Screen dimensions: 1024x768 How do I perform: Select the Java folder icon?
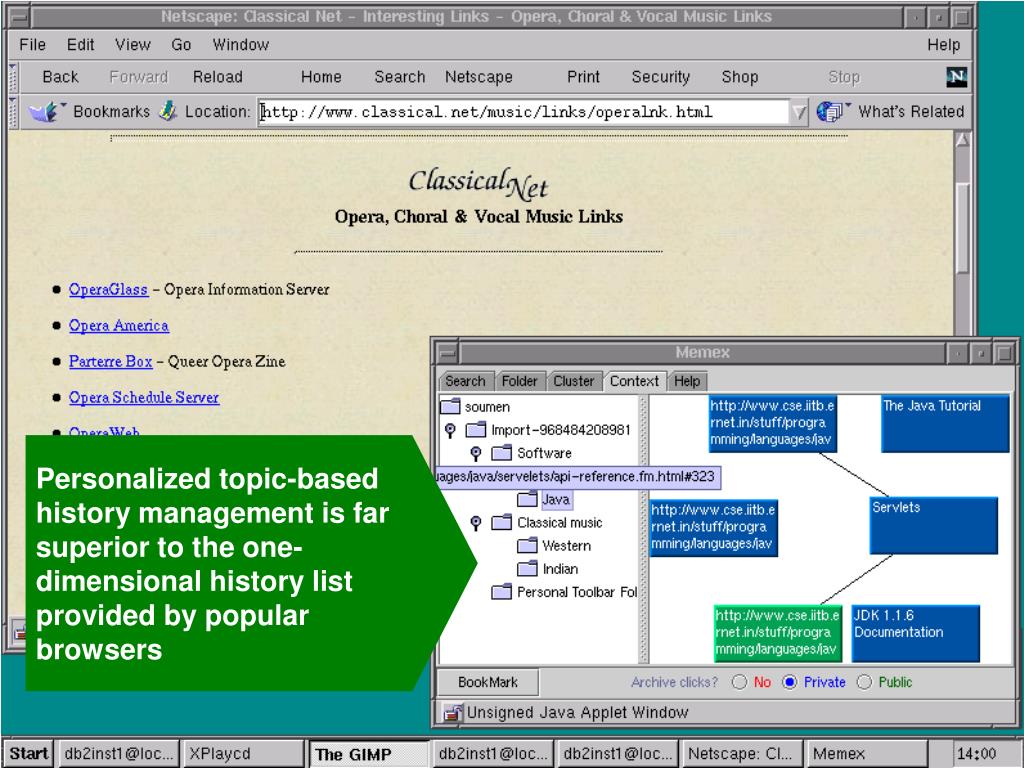[527, 500]
